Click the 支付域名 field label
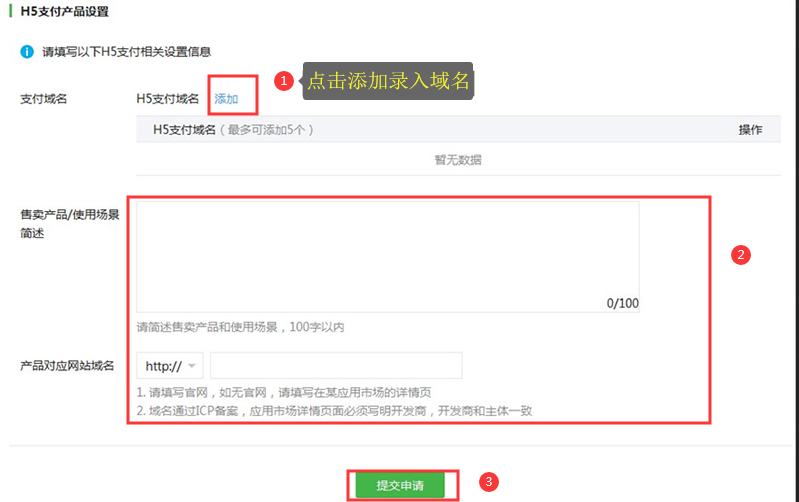 point(45,99)
